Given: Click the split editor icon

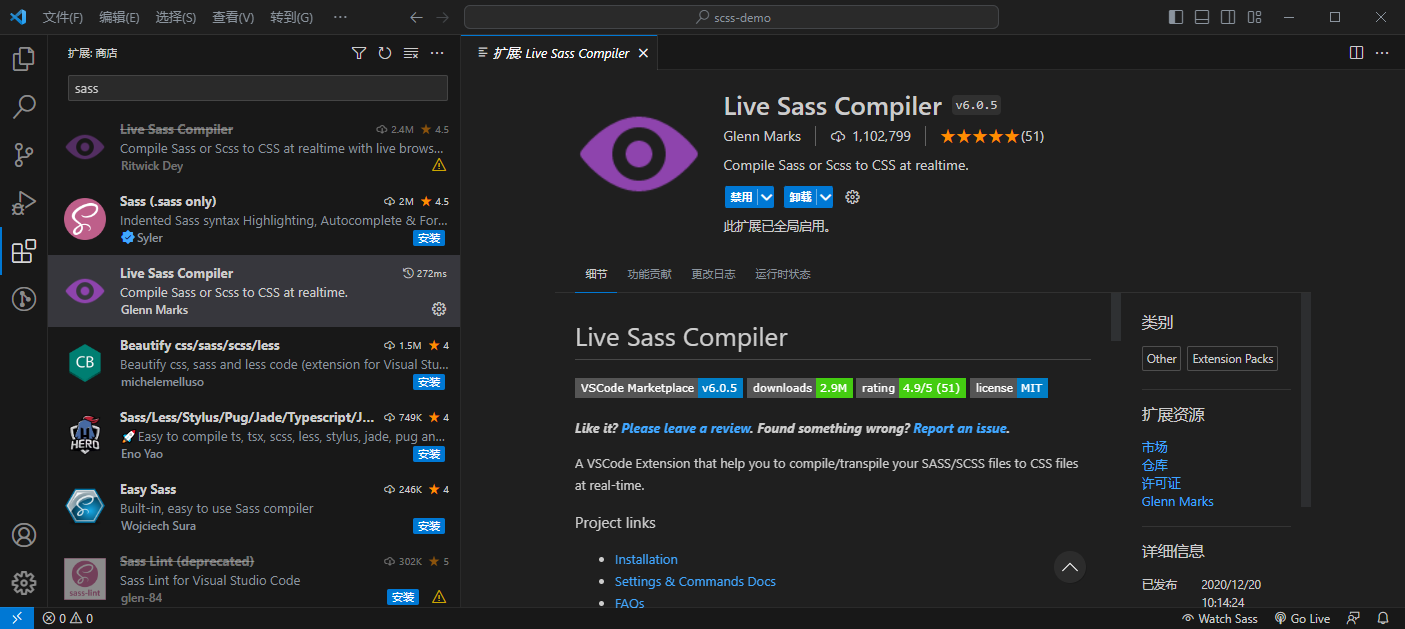Looking at the screenshot, I should 1356,53.
